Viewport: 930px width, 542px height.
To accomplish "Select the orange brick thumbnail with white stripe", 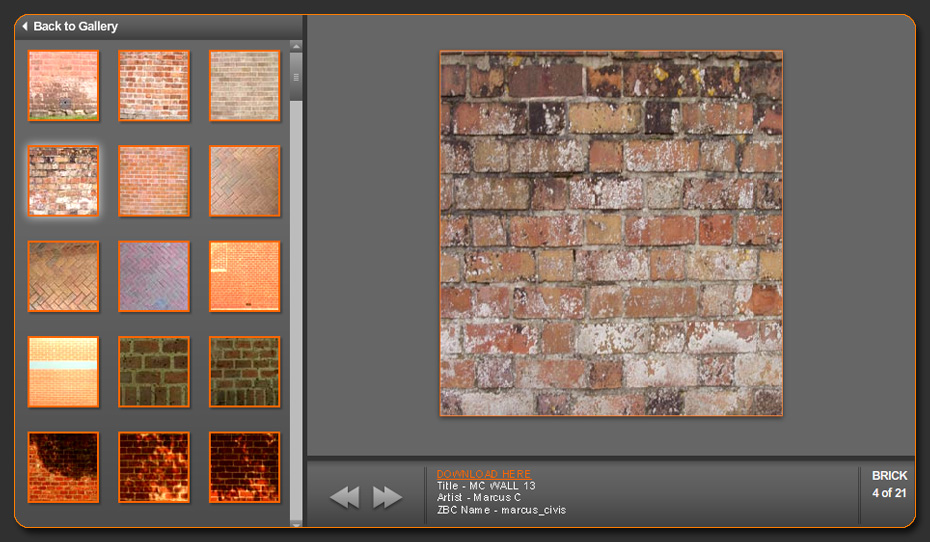I will pos(64,371).
